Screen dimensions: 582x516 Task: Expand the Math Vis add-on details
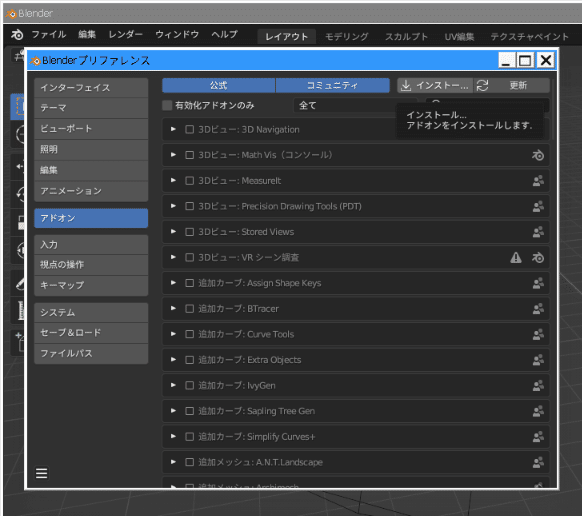pyautogui.click(x=173, y=155)
